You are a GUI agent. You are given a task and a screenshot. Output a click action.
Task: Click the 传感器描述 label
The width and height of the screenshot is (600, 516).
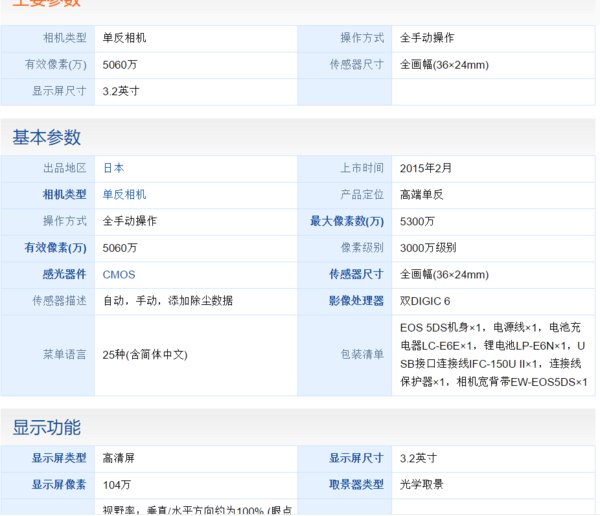59,301
